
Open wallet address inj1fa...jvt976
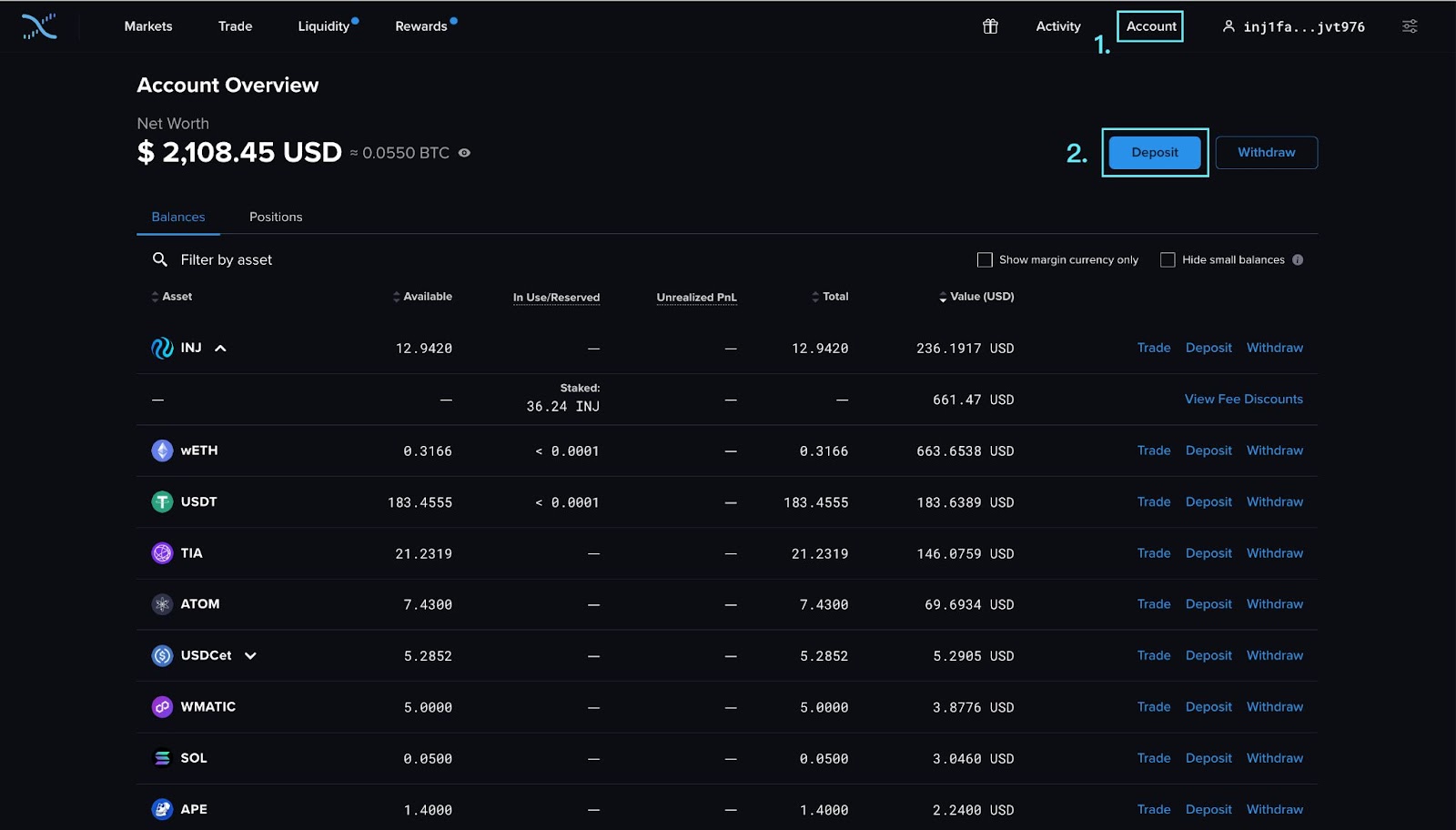1304,26
